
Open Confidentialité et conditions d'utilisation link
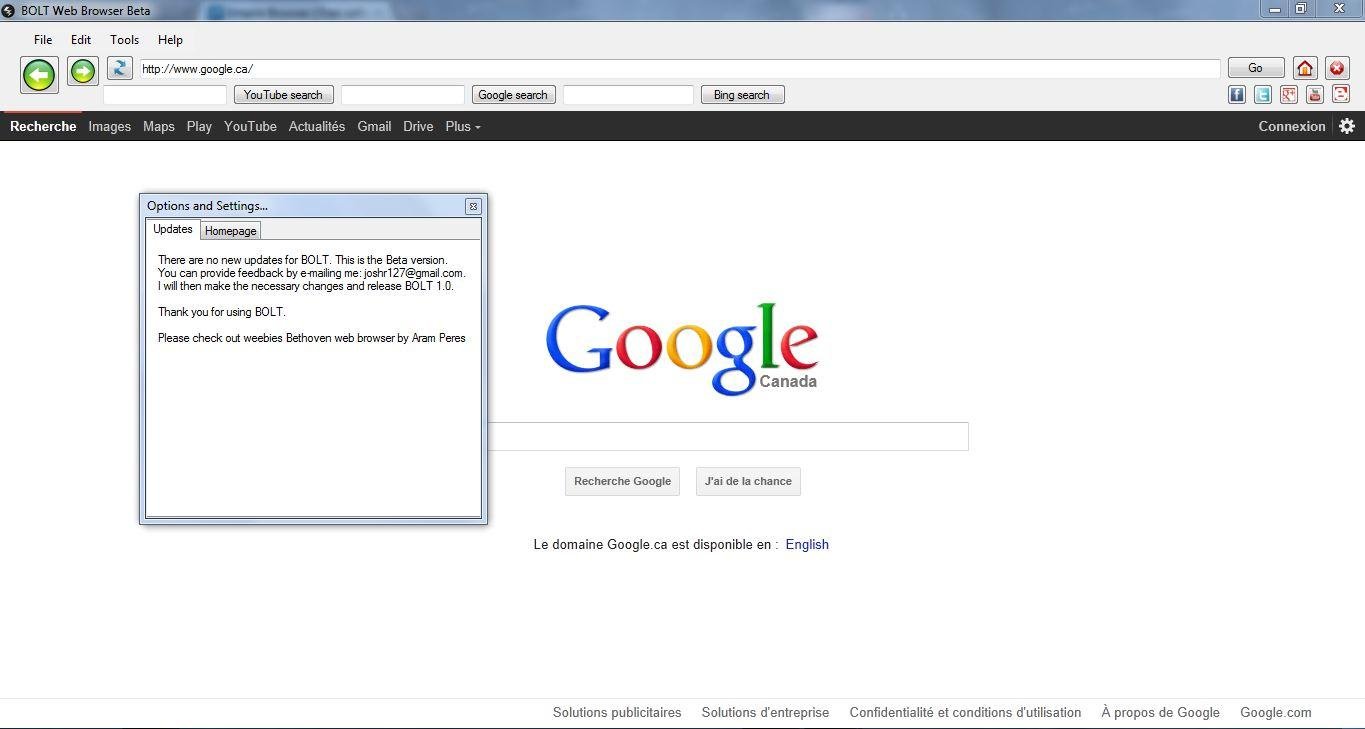[965, 713]
